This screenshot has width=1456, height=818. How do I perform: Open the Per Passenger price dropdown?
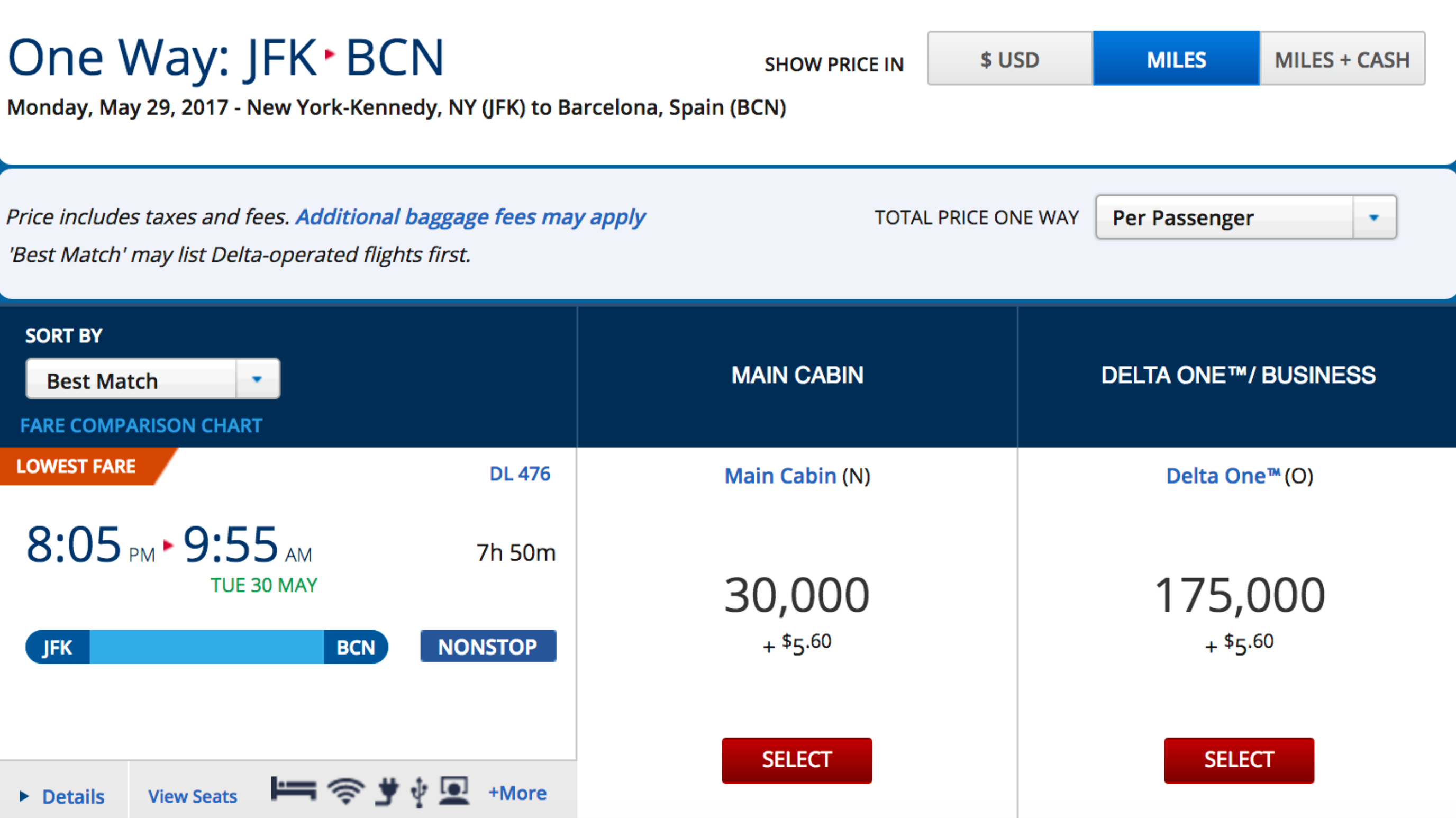coord(1246,217)
